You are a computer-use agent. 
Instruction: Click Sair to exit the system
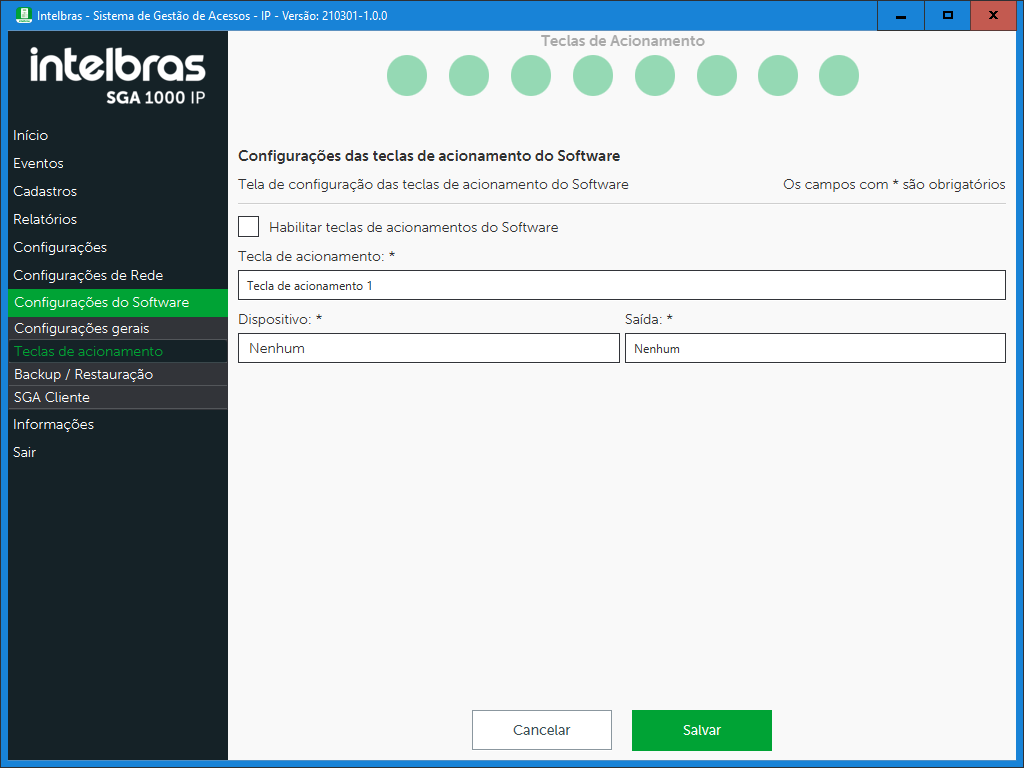point(25,452)
